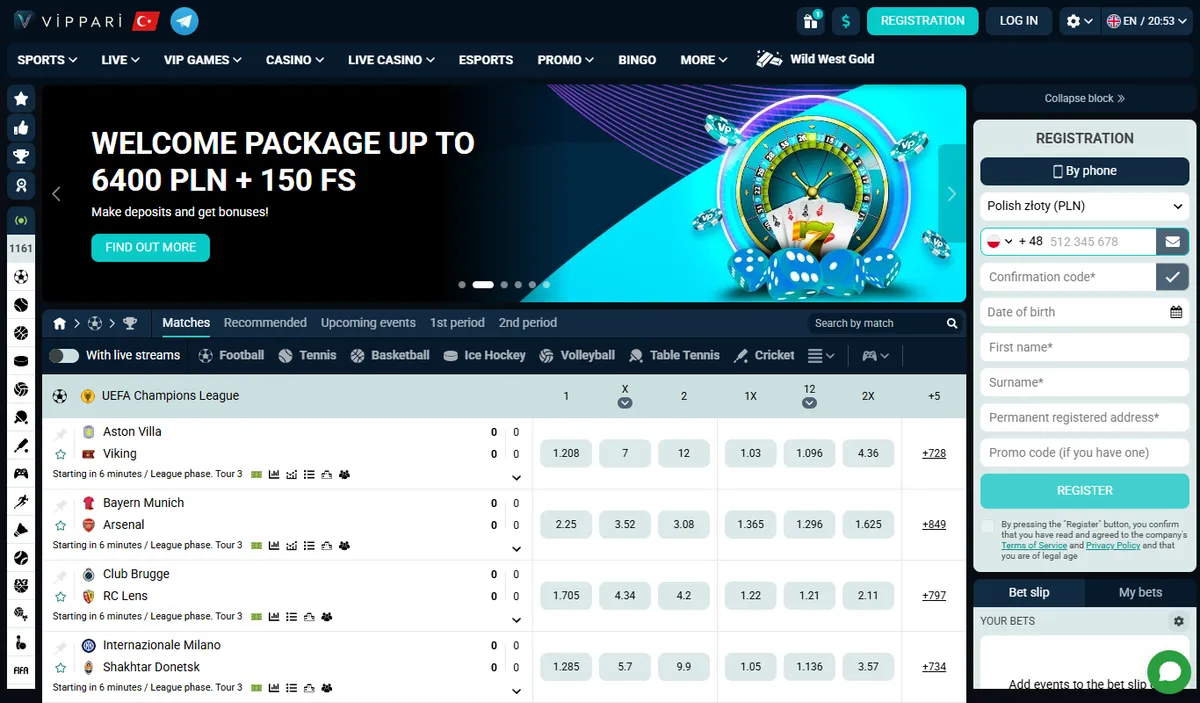Click the Wild West Gold promo icon
The width and height of the screenshot is (1200, 703).
tap(768, 59)
